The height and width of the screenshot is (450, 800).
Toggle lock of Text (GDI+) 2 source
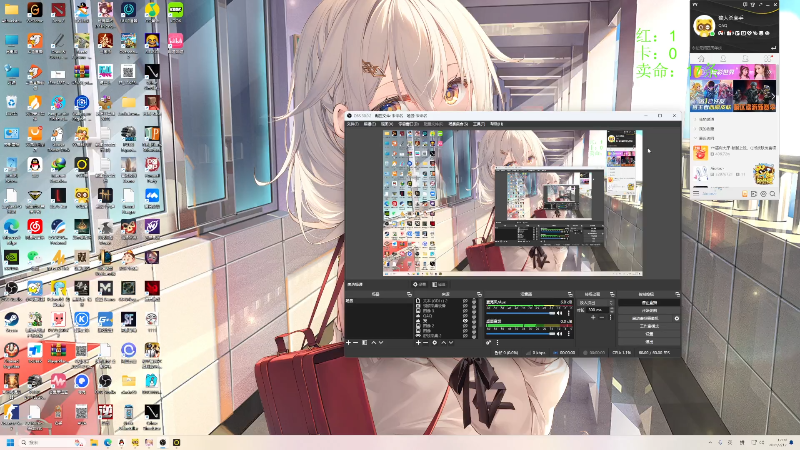click(474, 301)
